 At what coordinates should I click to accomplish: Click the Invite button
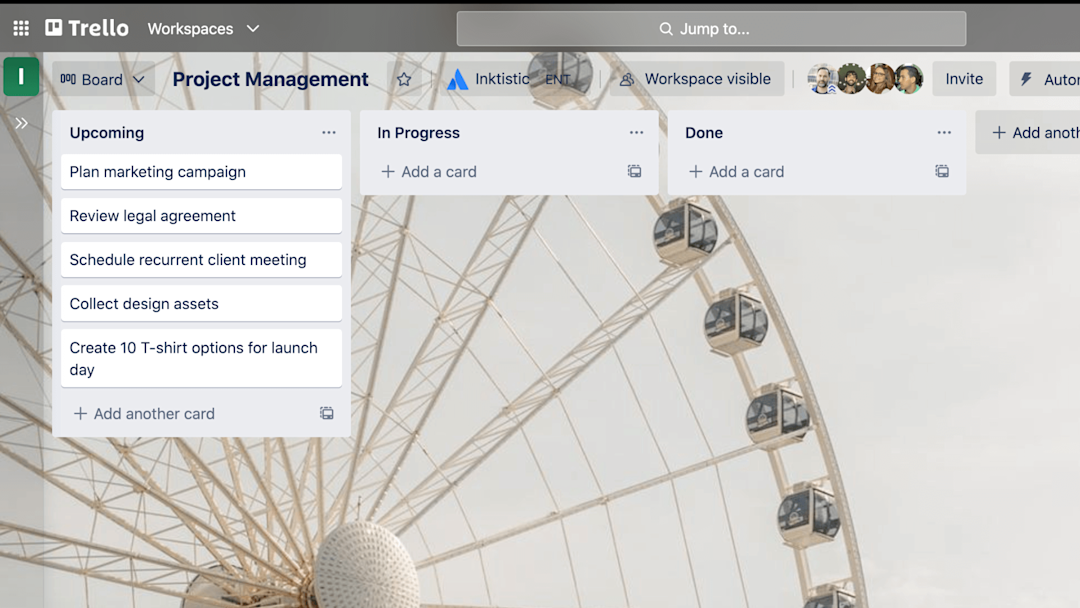[963, 78]
